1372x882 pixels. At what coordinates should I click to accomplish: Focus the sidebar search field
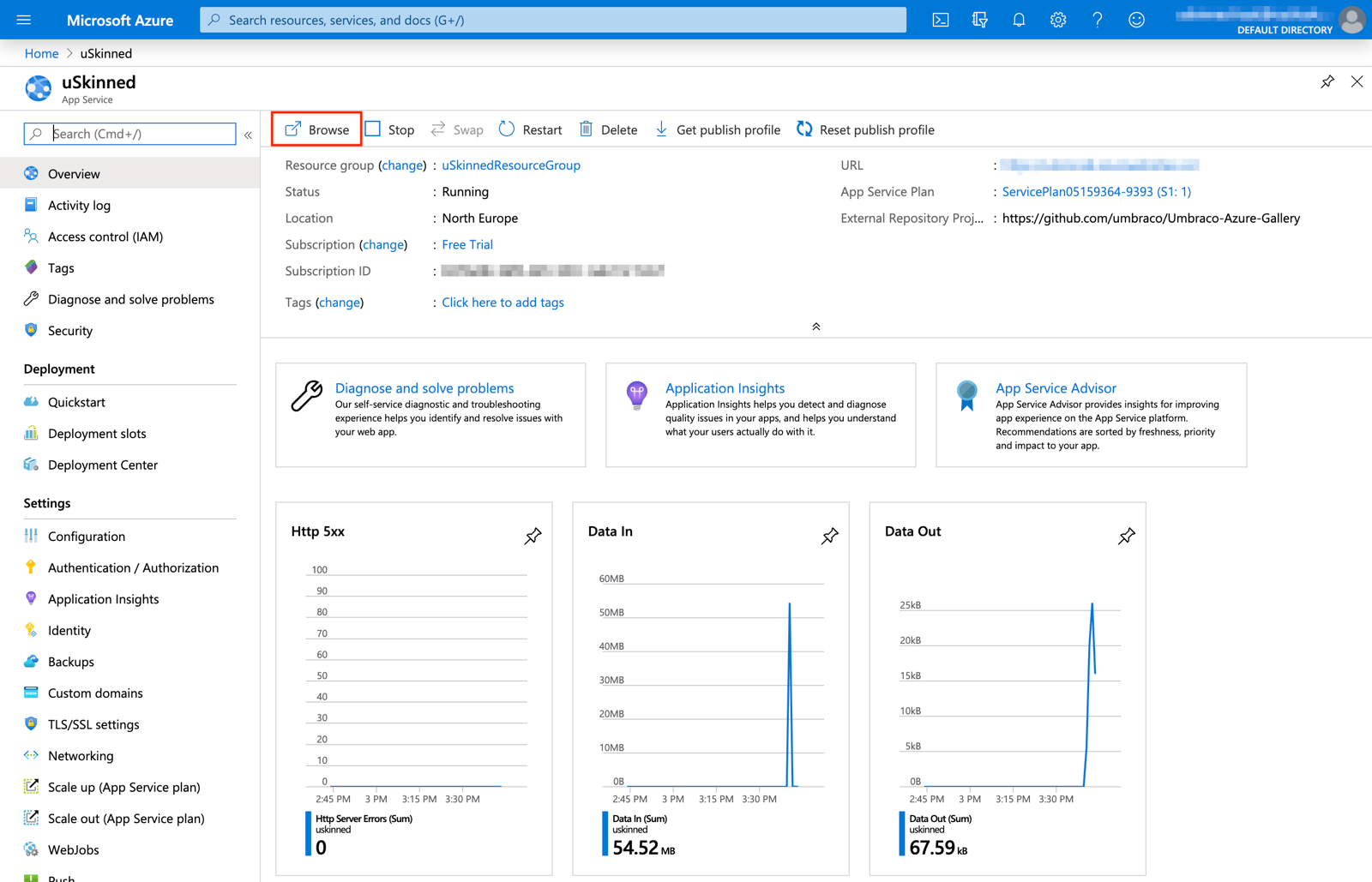click(x=130, y=134)
